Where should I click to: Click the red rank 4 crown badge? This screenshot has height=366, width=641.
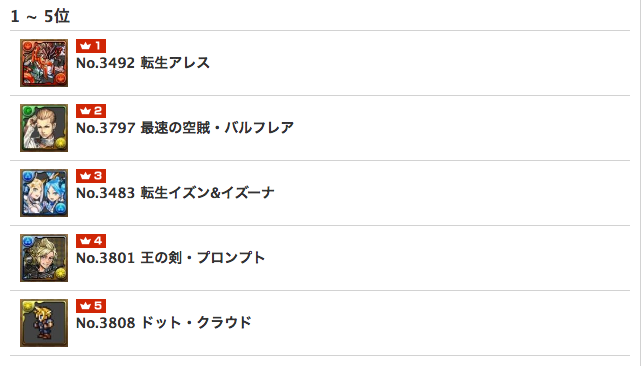click(x=91, y=241)
